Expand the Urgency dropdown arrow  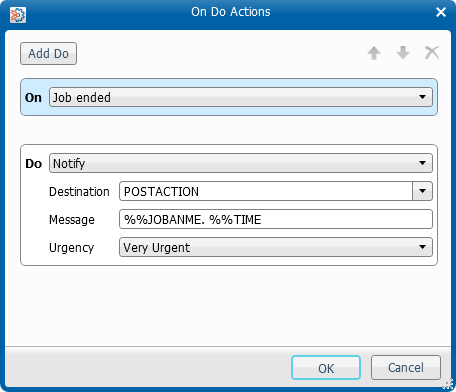coord(422,247)
